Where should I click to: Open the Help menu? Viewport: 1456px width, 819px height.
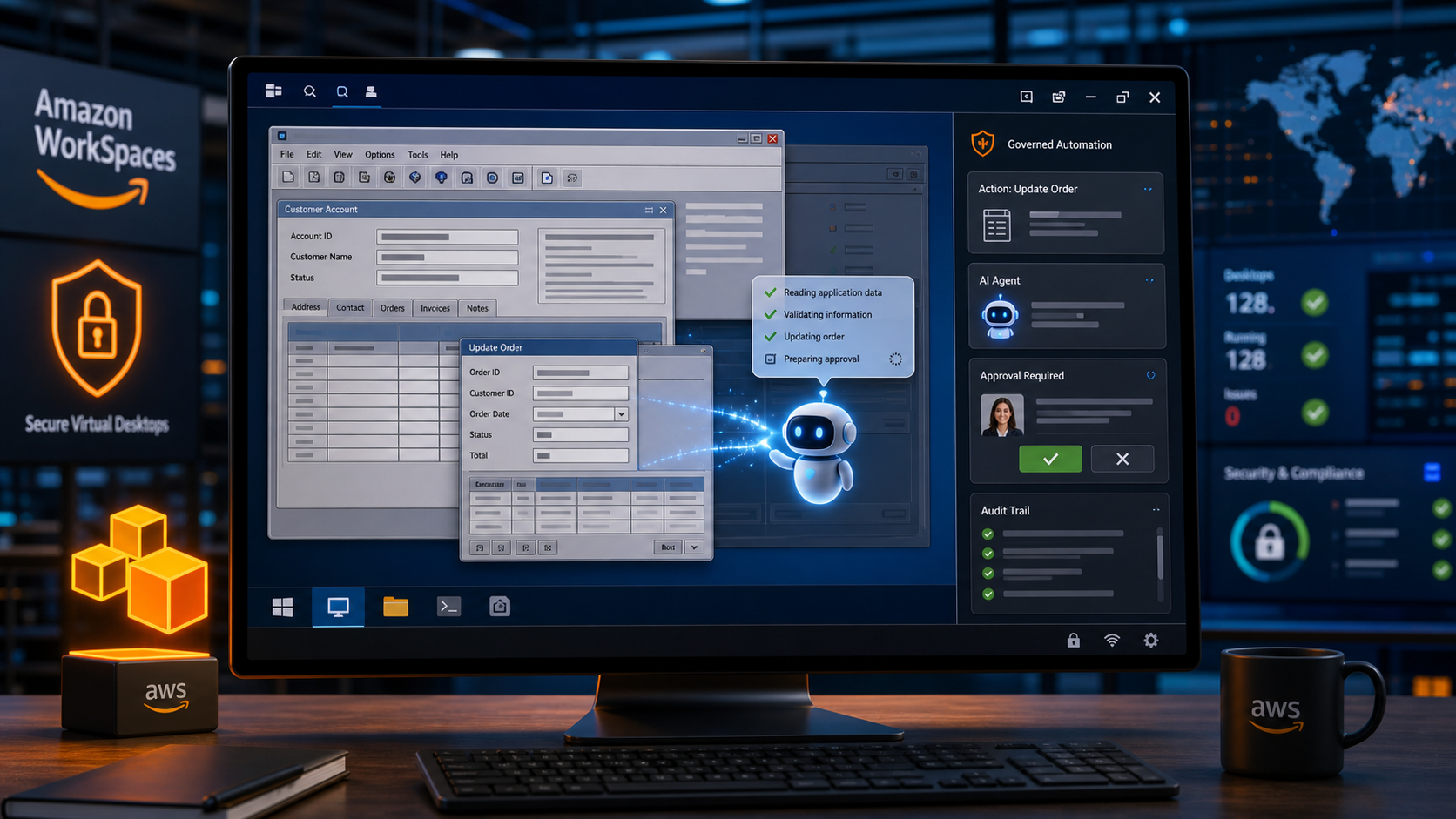point(449,155)
